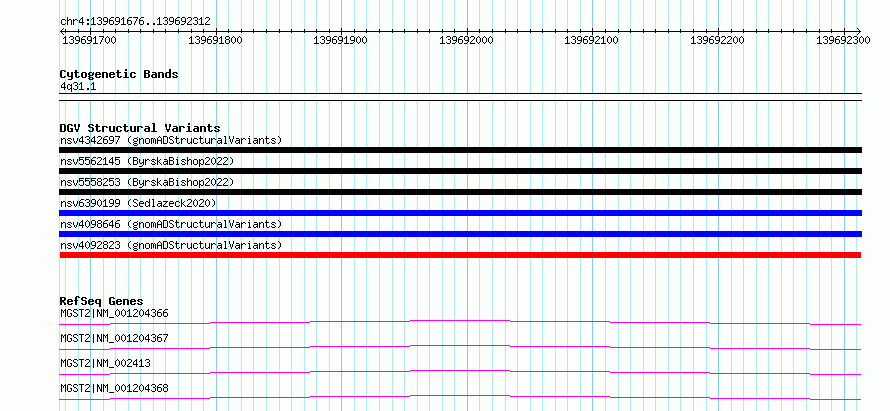Click MGST2|NM_001204368 transcript label

coord(114,388)
